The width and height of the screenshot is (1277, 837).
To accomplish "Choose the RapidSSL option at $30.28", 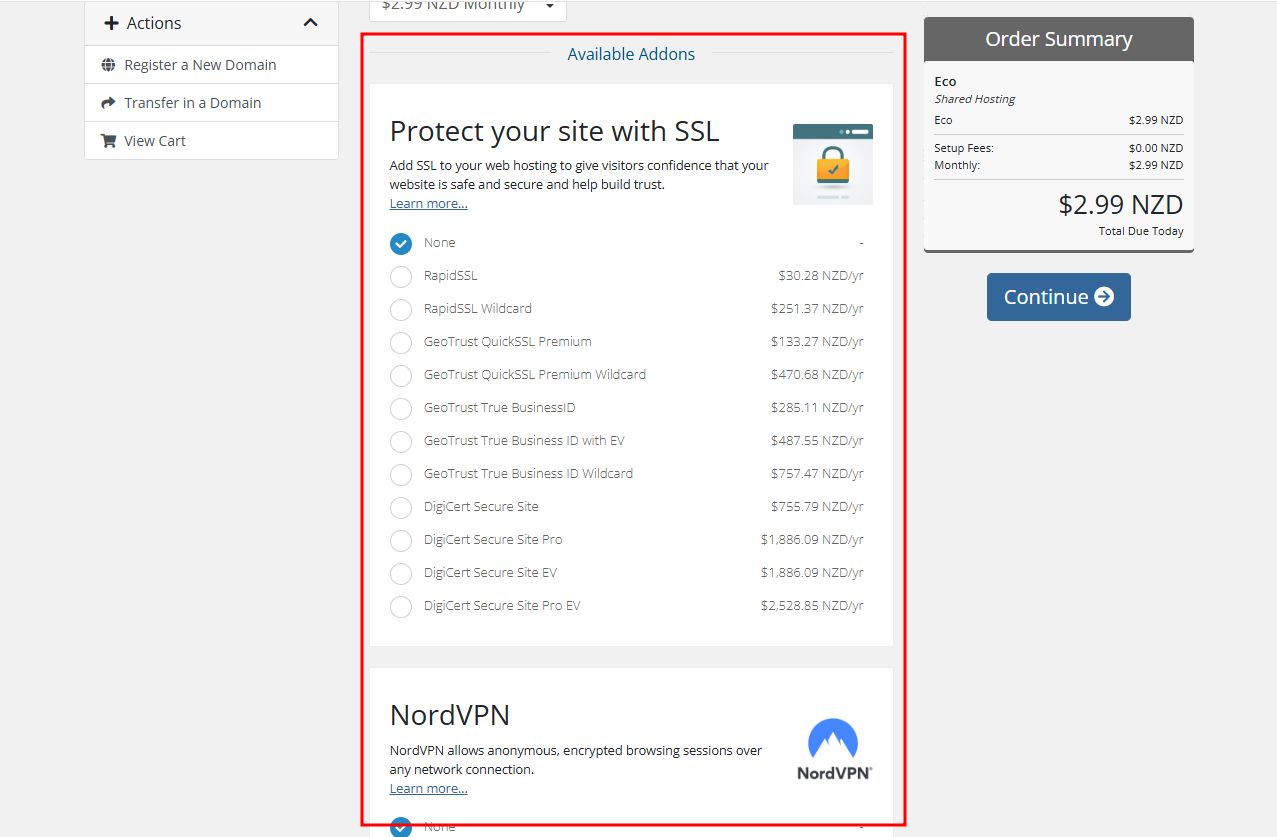I will (x=401, y=276).
